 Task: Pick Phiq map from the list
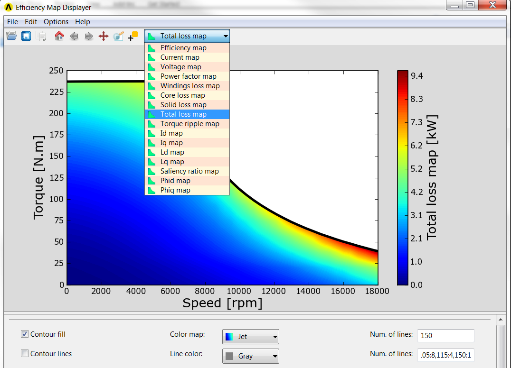(187, 190)
